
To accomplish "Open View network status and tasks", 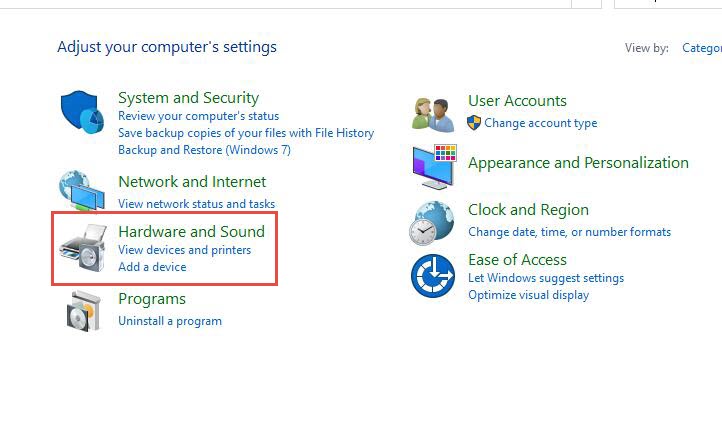I will click(x=196, y=204).
